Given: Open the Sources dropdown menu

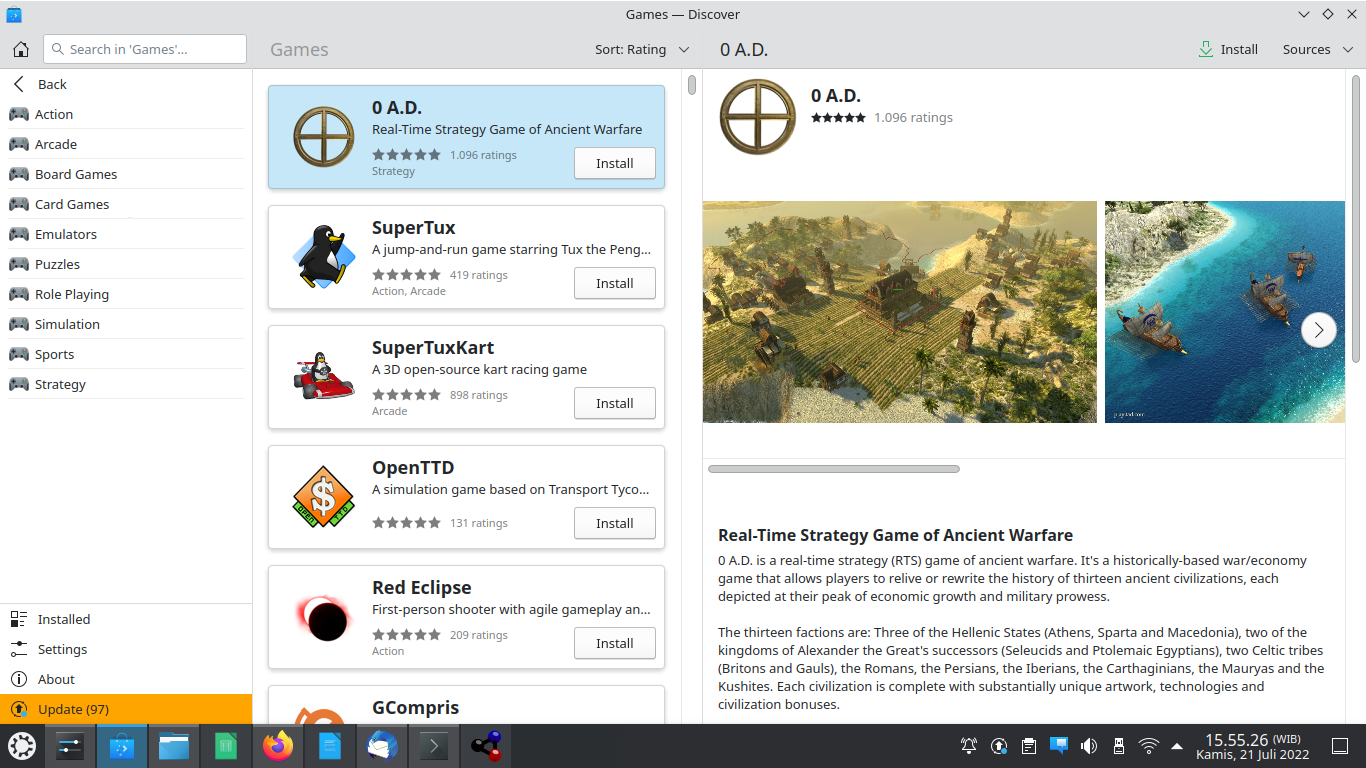Looking at the screenshot, I should pyautogui.click(x=1316, y=49).
